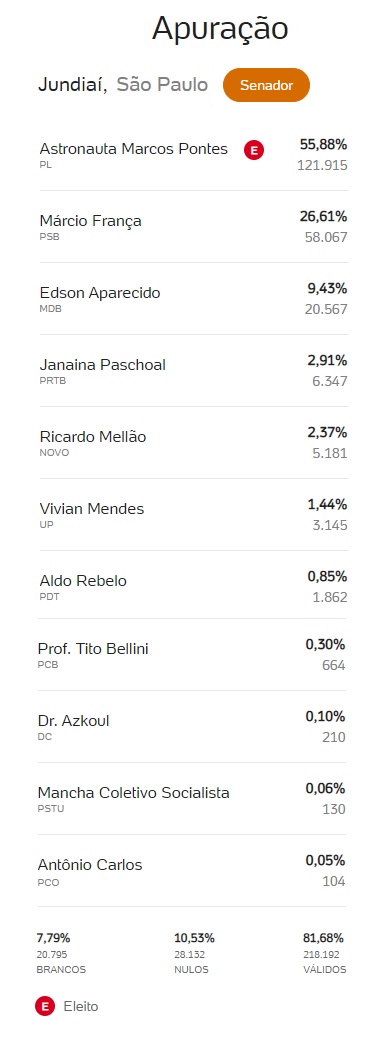
Task: Click the Nulos 10,53% statistic
Action: 194,953
